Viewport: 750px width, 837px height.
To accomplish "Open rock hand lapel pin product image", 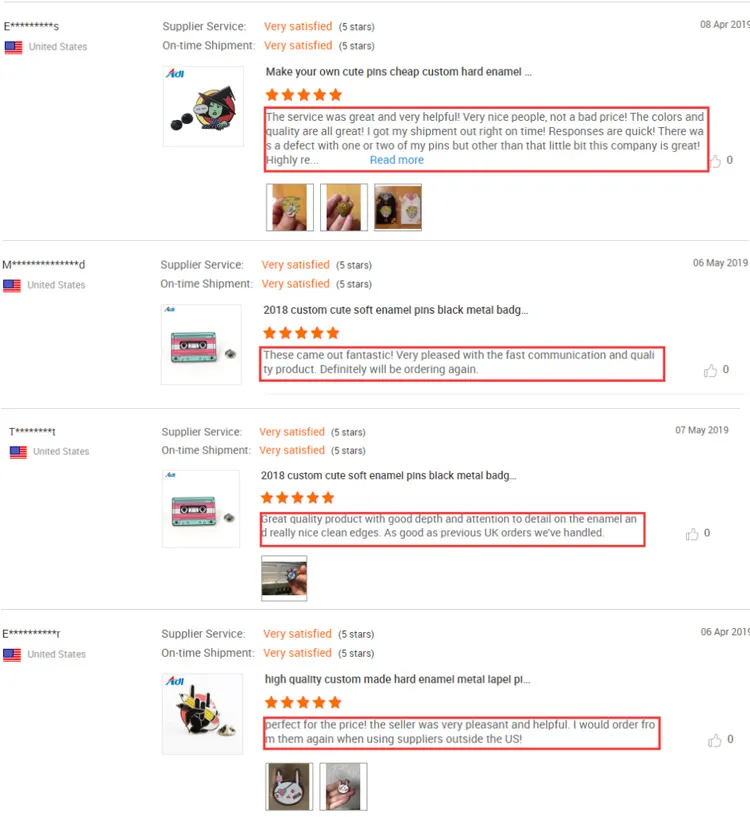I will click(202, 714).
